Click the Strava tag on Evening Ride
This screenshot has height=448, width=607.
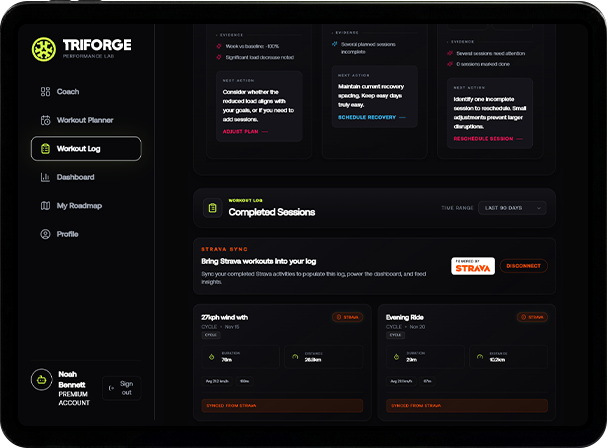532,317
